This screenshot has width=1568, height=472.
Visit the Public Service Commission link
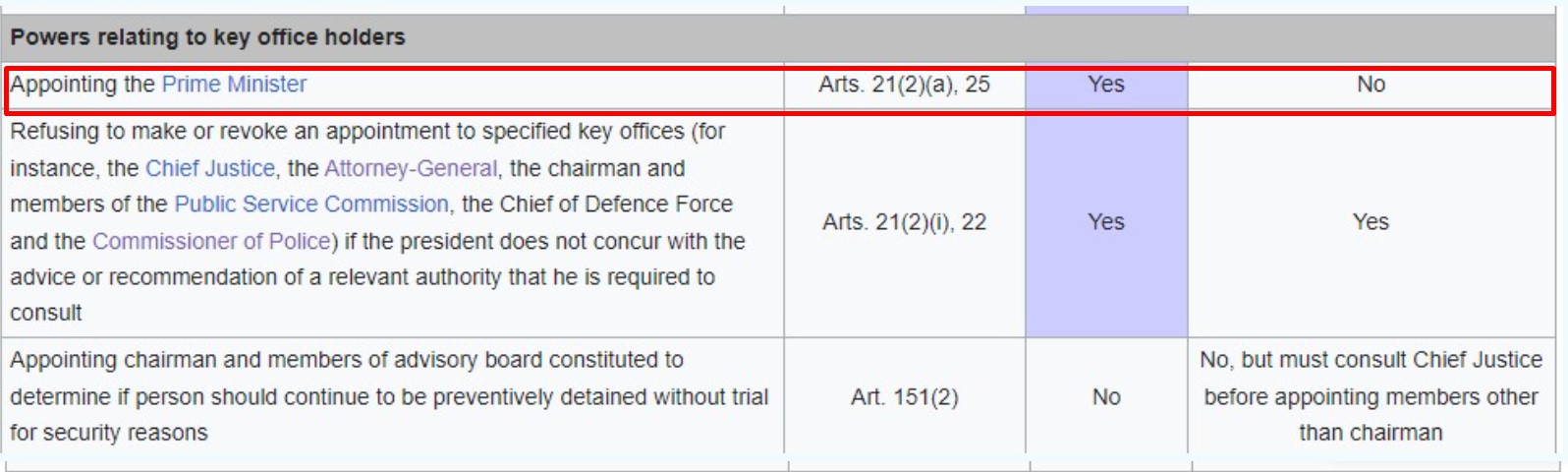310,205
